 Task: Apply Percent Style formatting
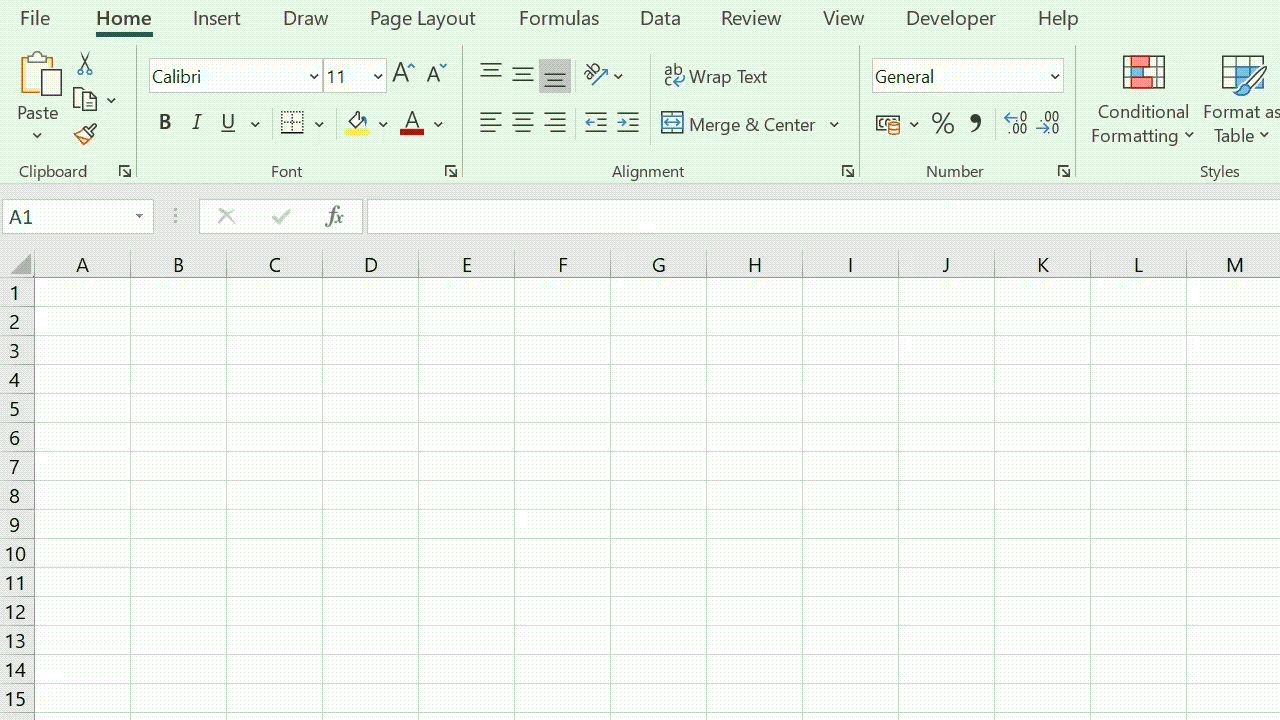(941, 122)
